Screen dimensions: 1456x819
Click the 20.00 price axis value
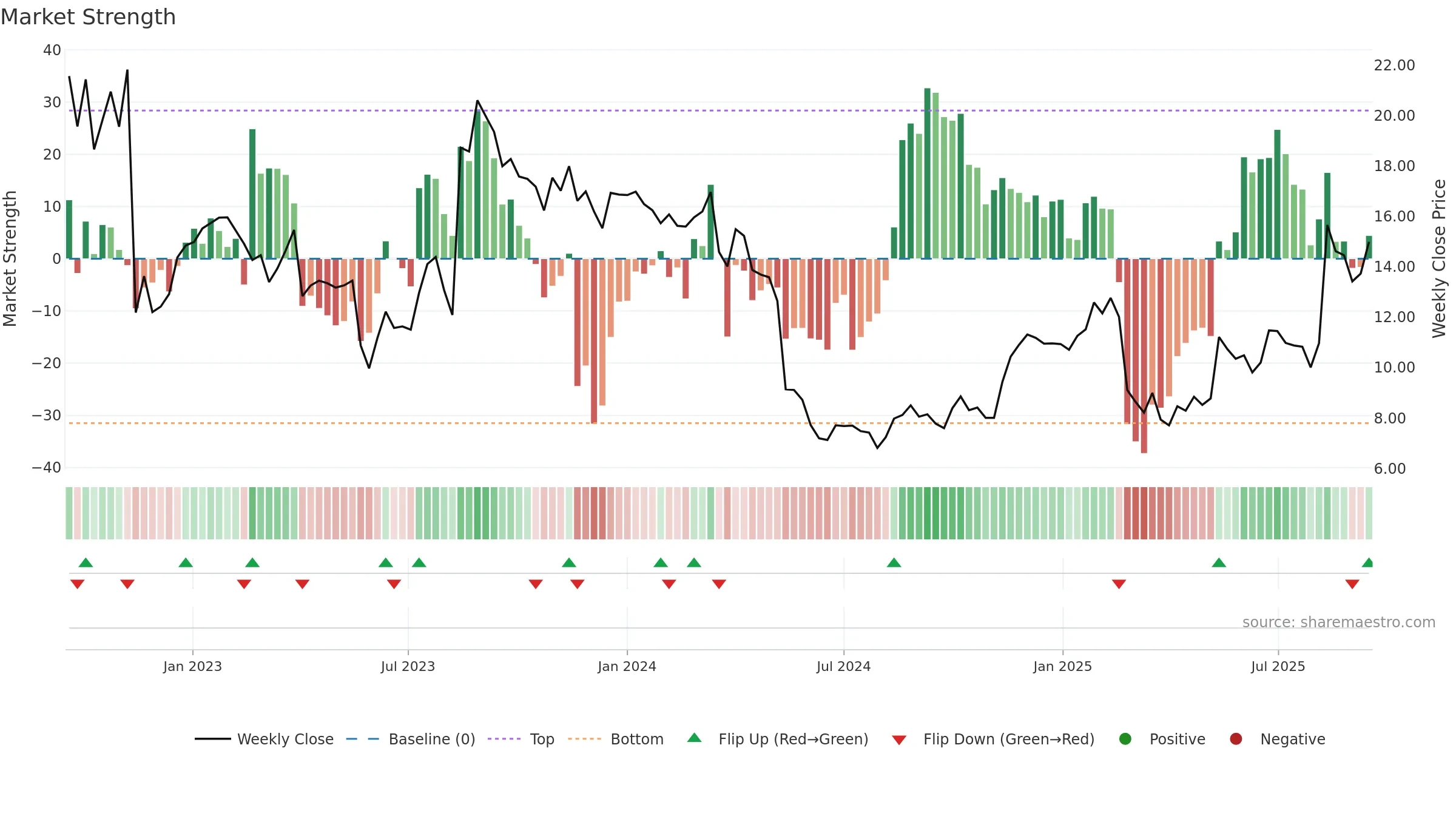pos(1394,116)
